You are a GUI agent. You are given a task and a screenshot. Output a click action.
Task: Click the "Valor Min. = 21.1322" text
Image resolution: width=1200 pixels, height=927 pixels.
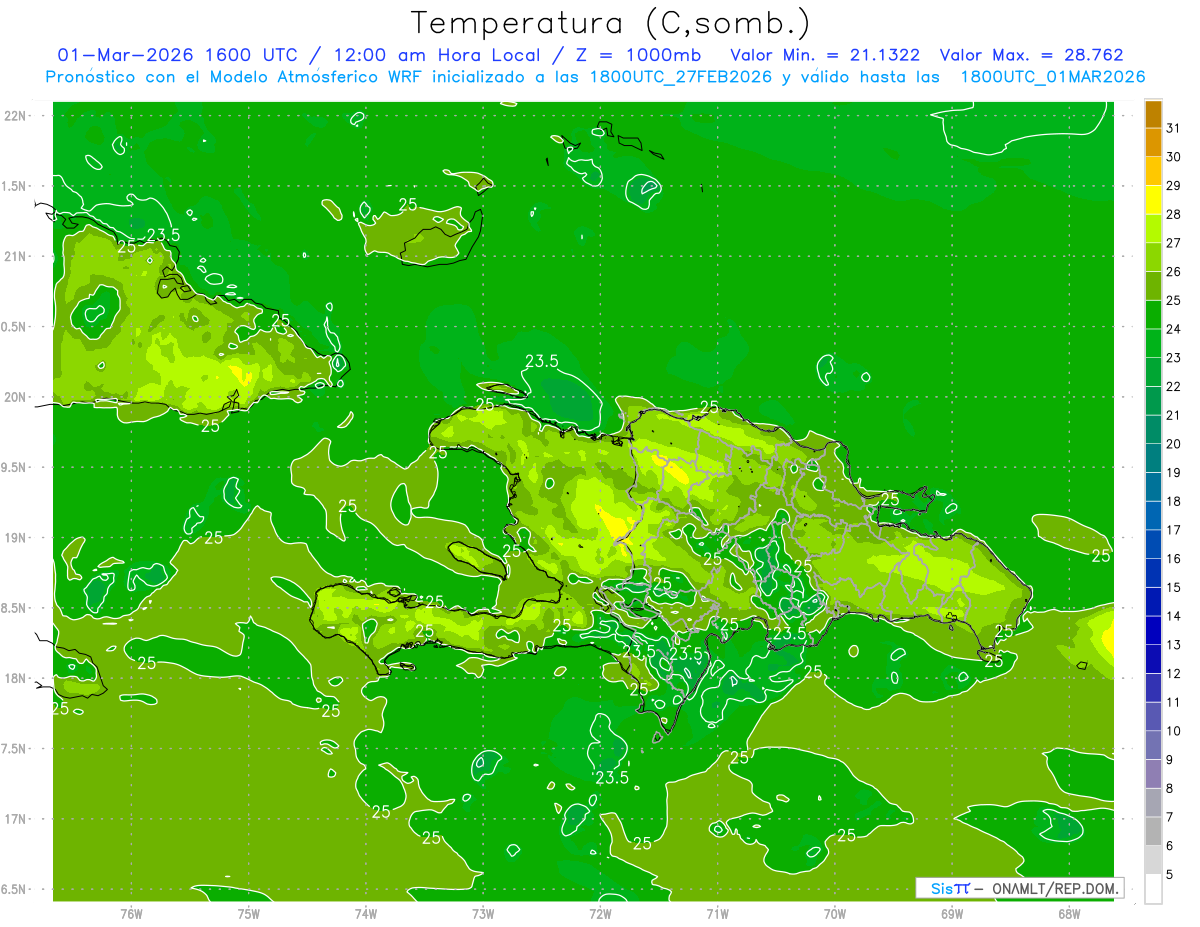[825, 55]
